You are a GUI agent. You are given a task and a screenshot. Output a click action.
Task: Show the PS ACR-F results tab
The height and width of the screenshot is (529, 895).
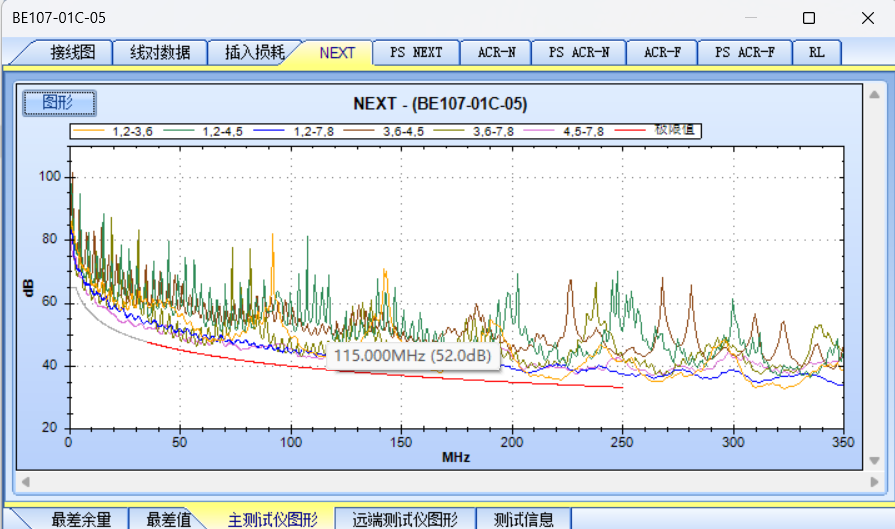pos(744,52)
